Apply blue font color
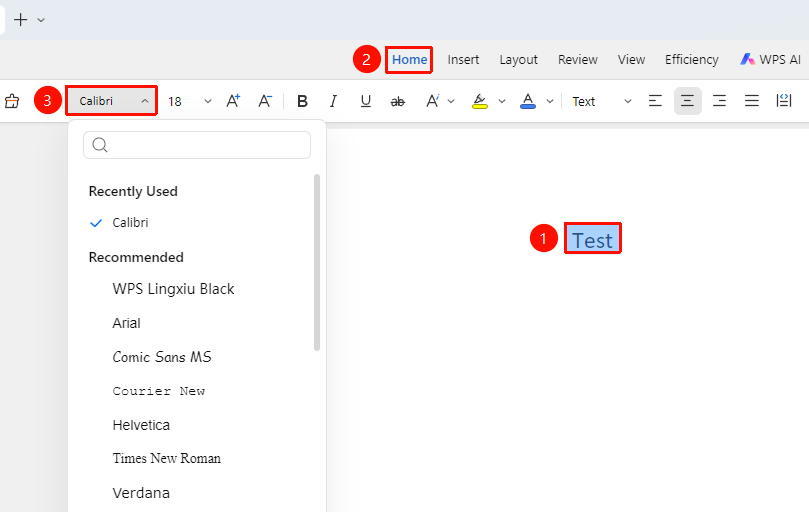This screenshot has height=512, width=809. pos(528,101)
